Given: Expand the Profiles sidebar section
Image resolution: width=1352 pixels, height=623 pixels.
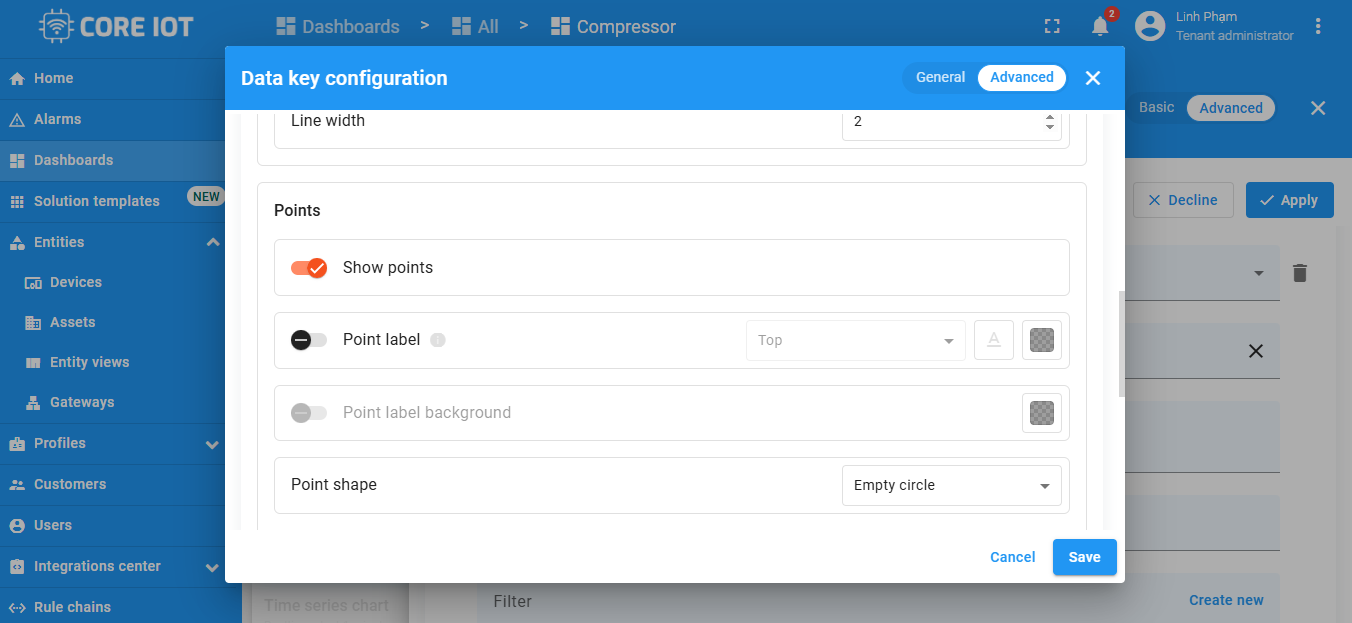Looking at the screenshot, I should tap(212, 444).
